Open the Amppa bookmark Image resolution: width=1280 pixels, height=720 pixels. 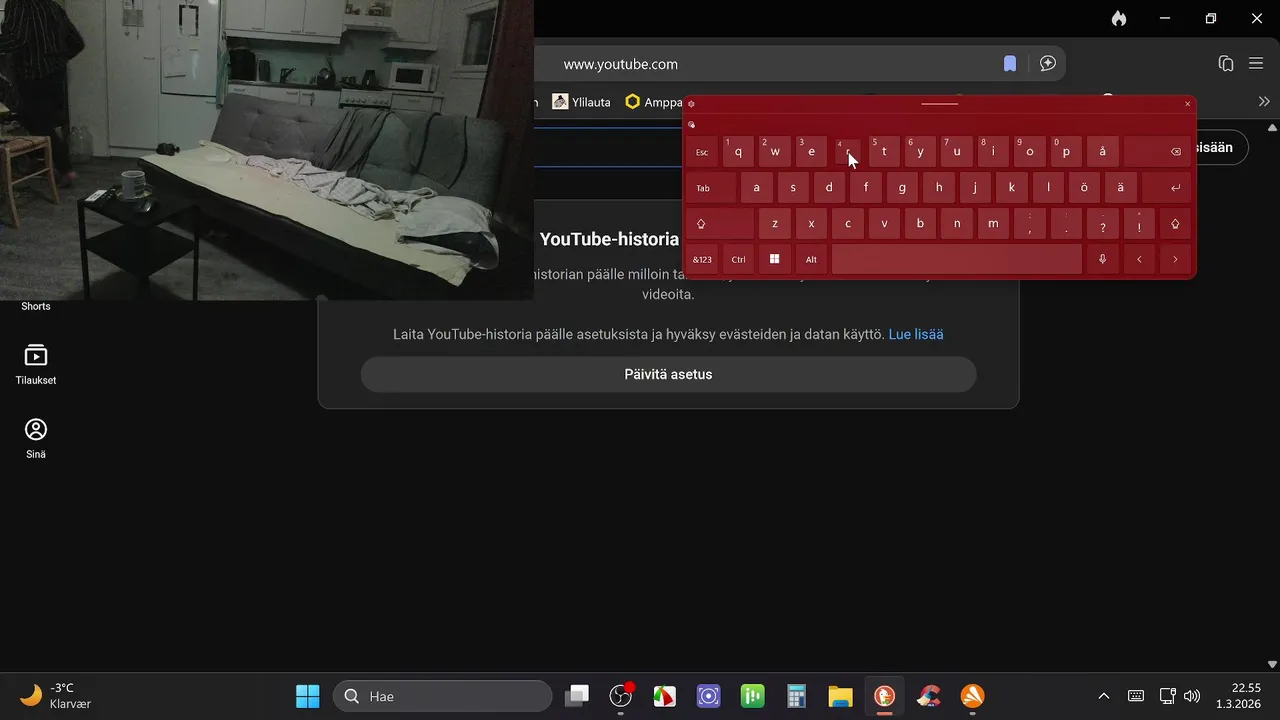[x=653, y=102]
